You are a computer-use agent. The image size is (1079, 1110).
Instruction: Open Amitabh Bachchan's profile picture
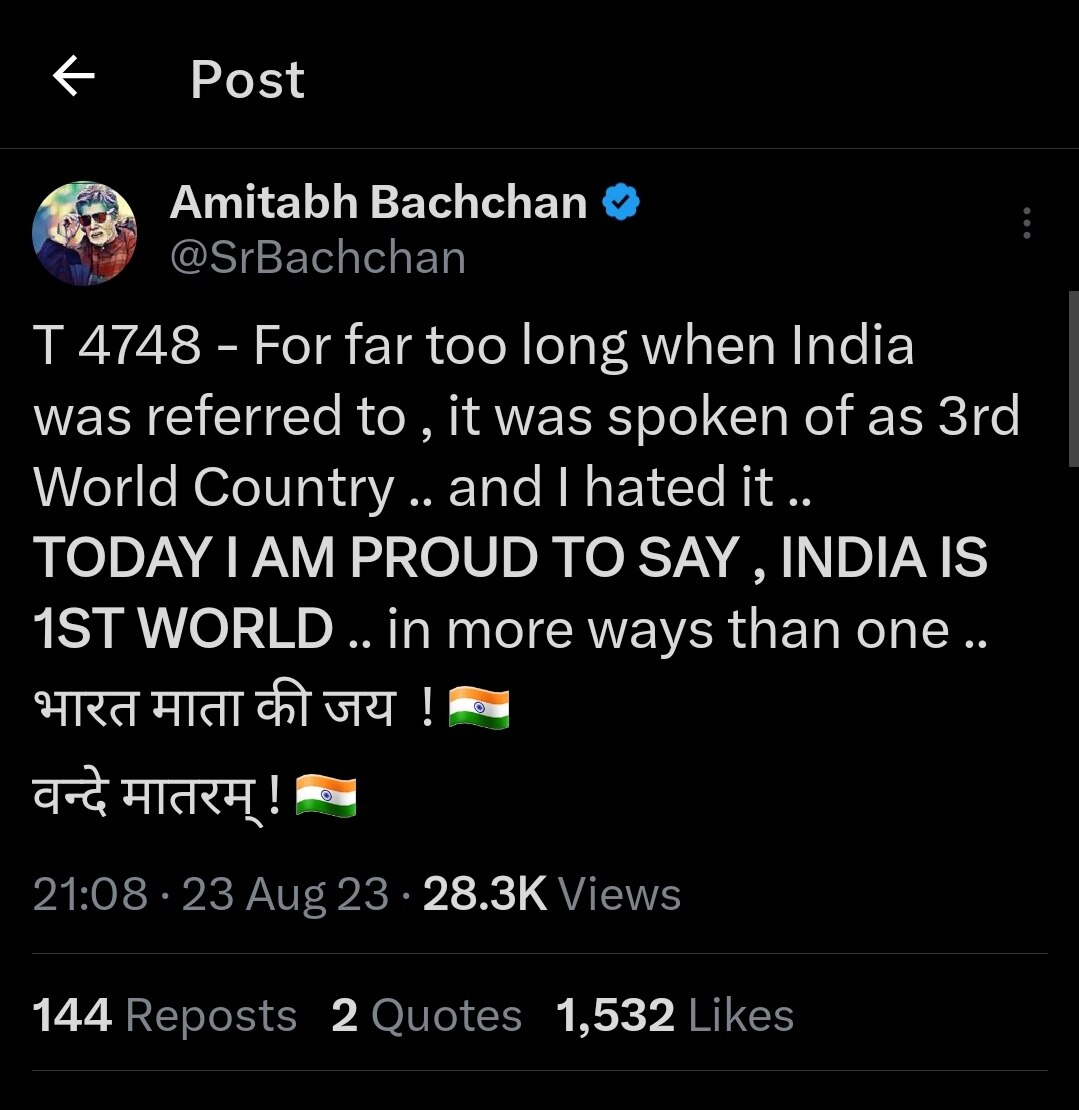click(84, 233)
